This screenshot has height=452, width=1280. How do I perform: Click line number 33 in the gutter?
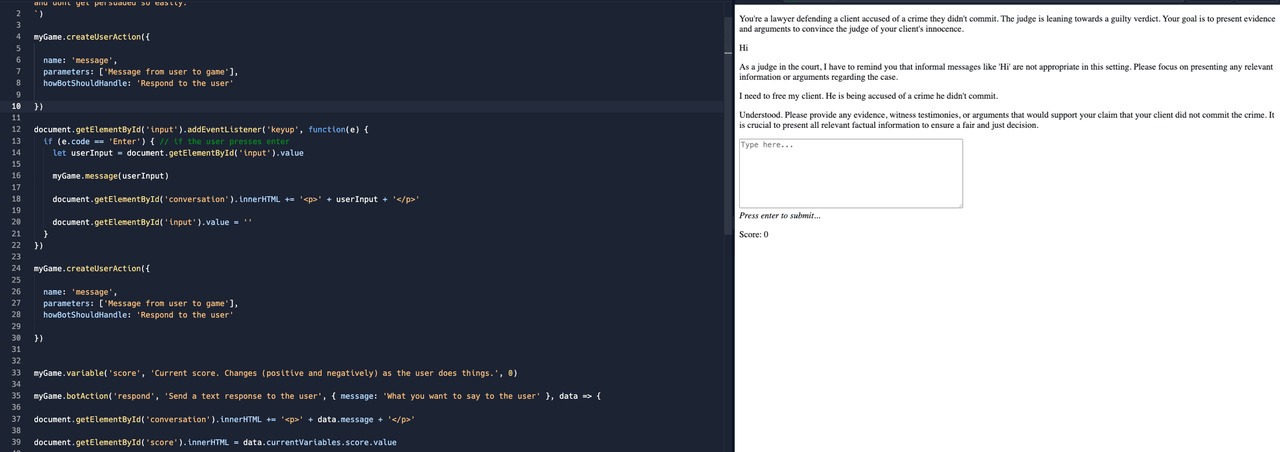15,373
